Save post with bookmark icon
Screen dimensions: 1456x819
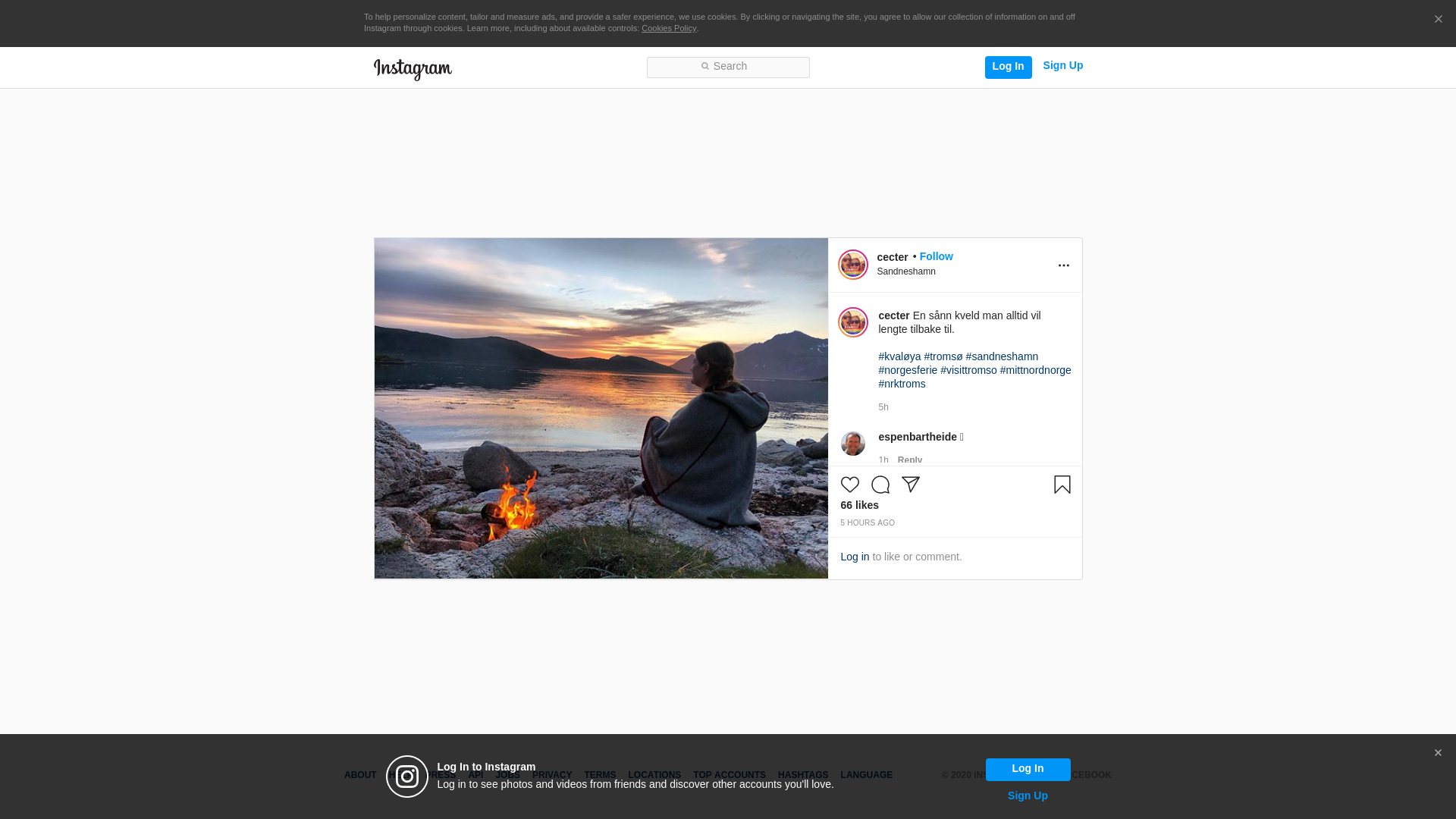pos(1062,485)
